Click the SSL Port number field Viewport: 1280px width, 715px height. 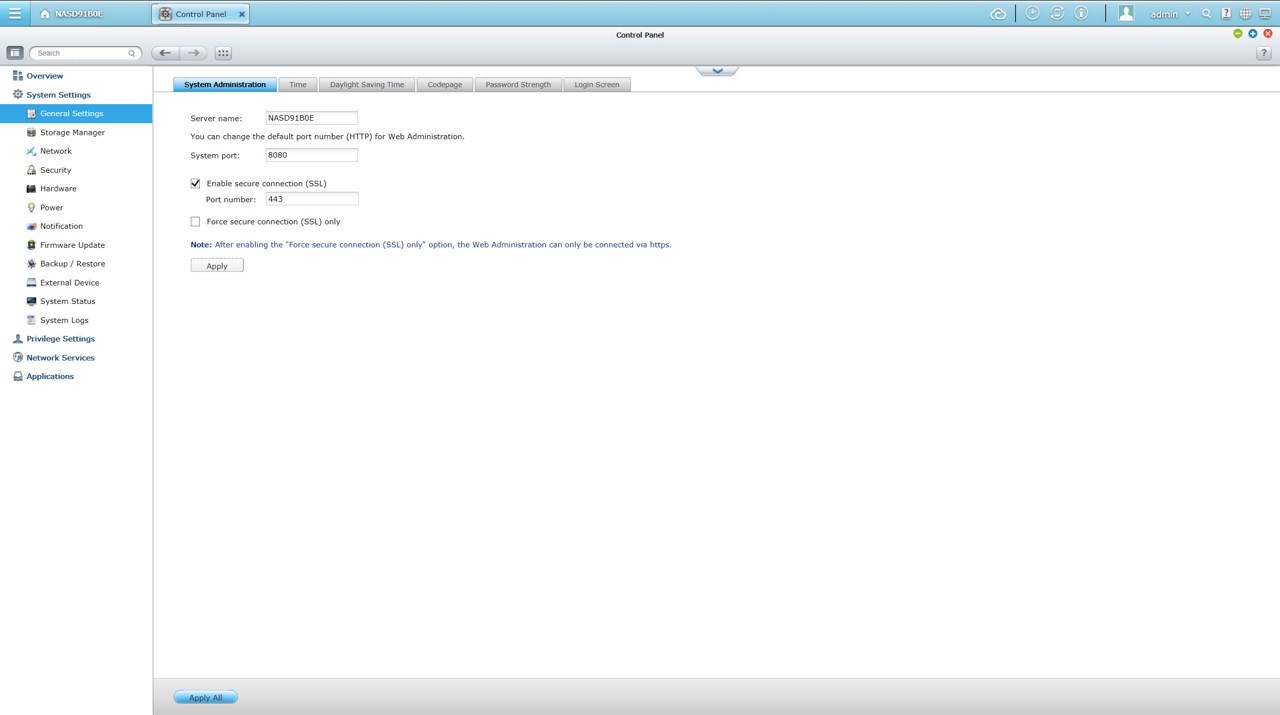pos(311,199)
